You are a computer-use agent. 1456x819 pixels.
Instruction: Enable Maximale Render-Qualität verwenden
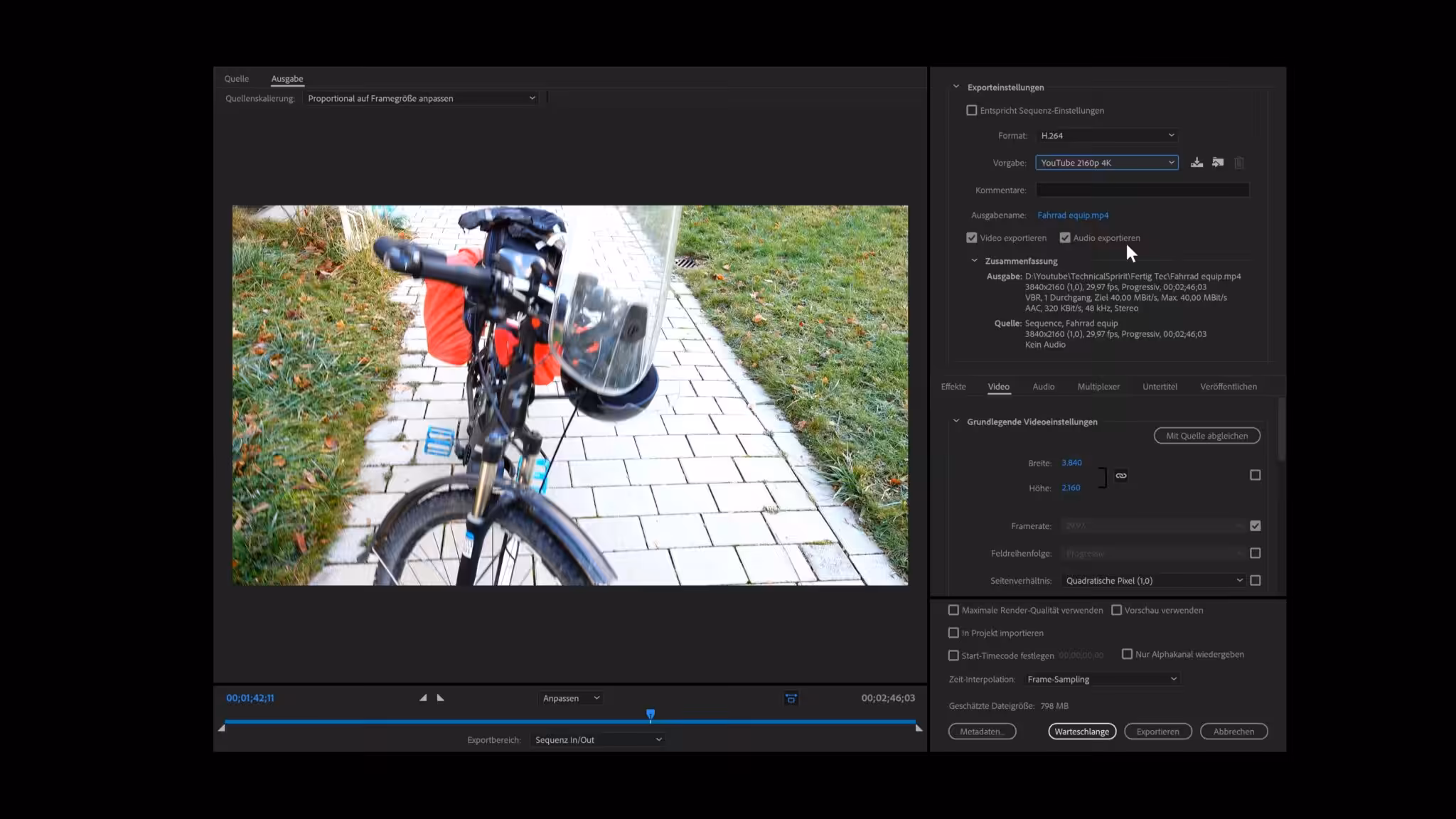point(954,611)
